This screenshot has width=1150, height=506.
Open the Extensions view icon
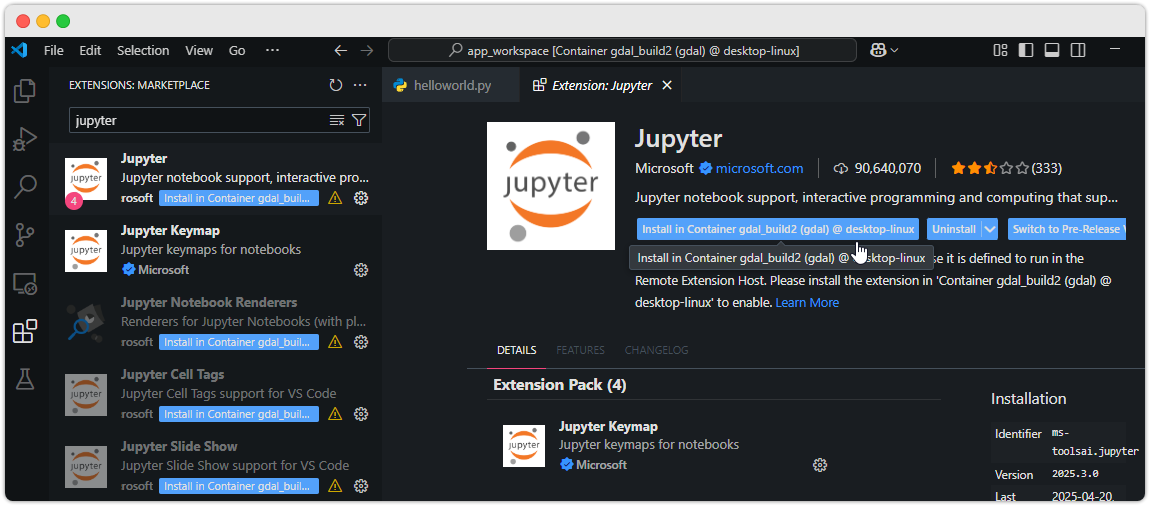point(25,331)
